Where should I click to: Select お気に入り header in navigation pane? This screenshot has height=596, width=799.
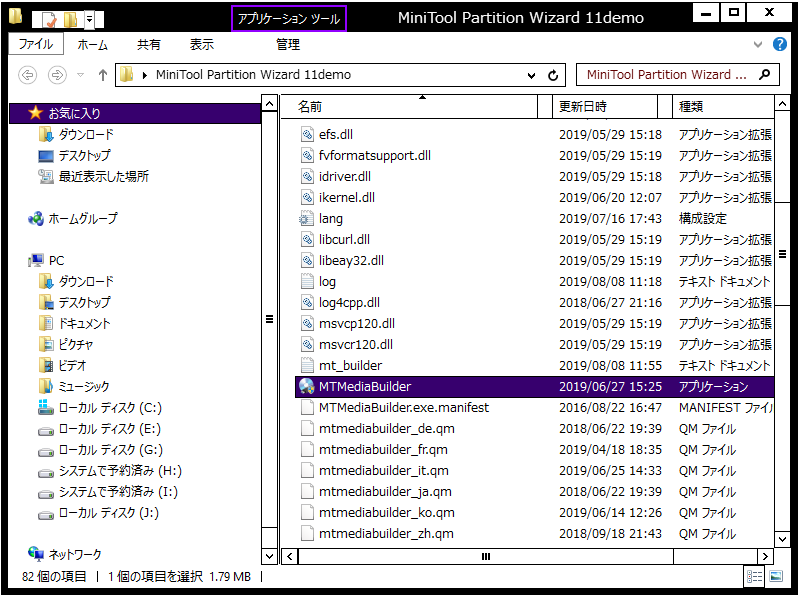click(135, 113)
